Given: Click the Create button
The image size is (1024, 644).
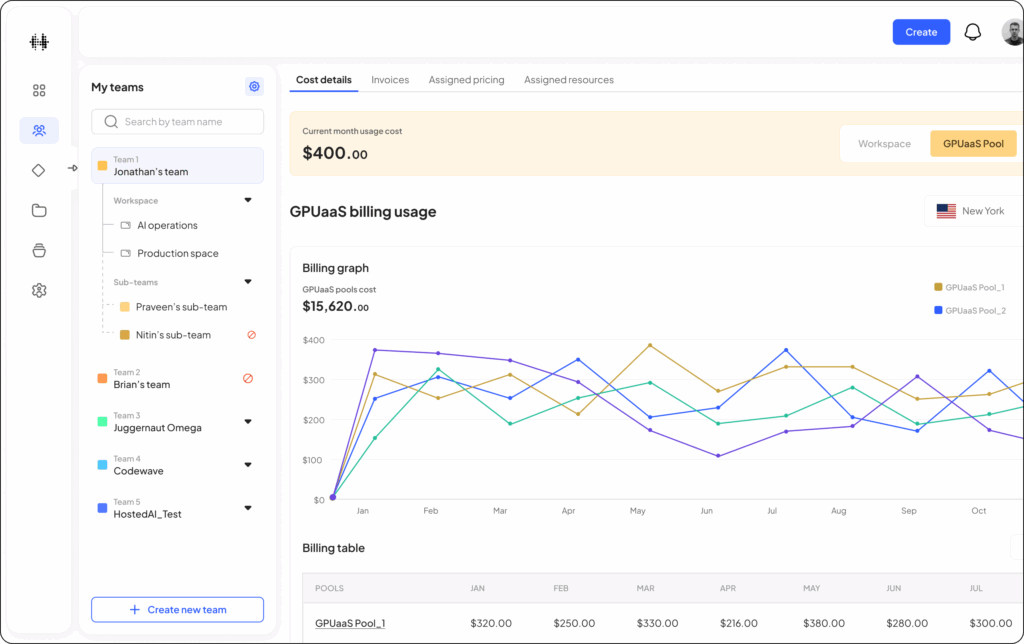Looking at the screenshot, I should click(921, 32).
